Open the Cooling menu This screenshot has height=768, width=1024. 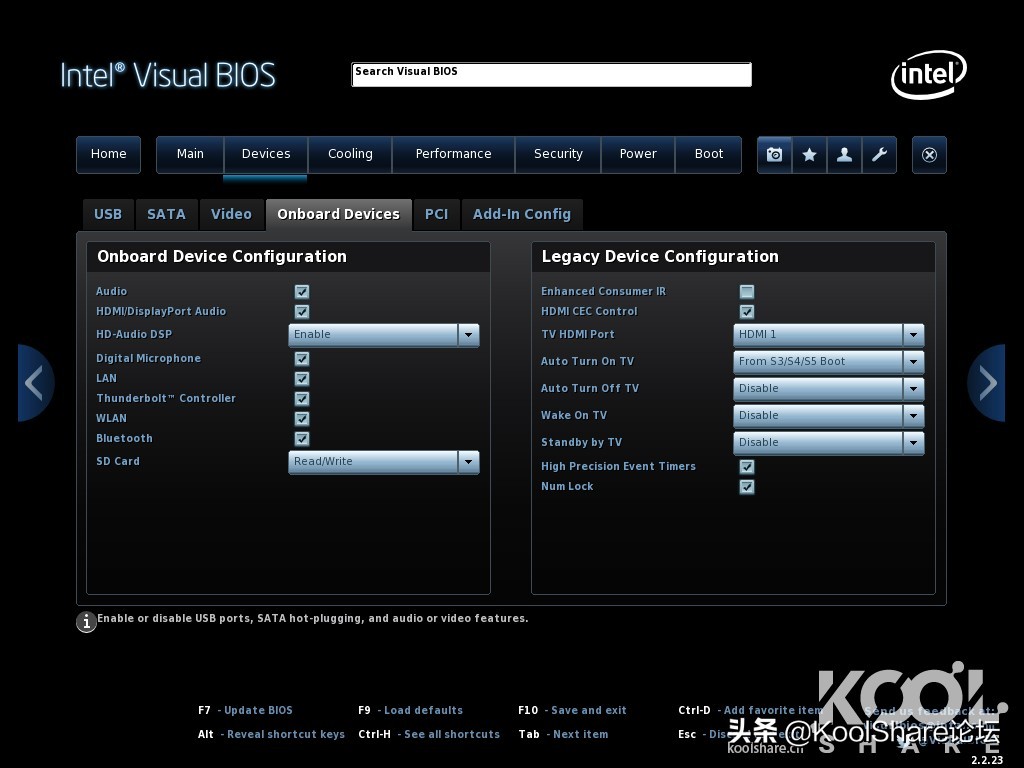pos(350,155)
